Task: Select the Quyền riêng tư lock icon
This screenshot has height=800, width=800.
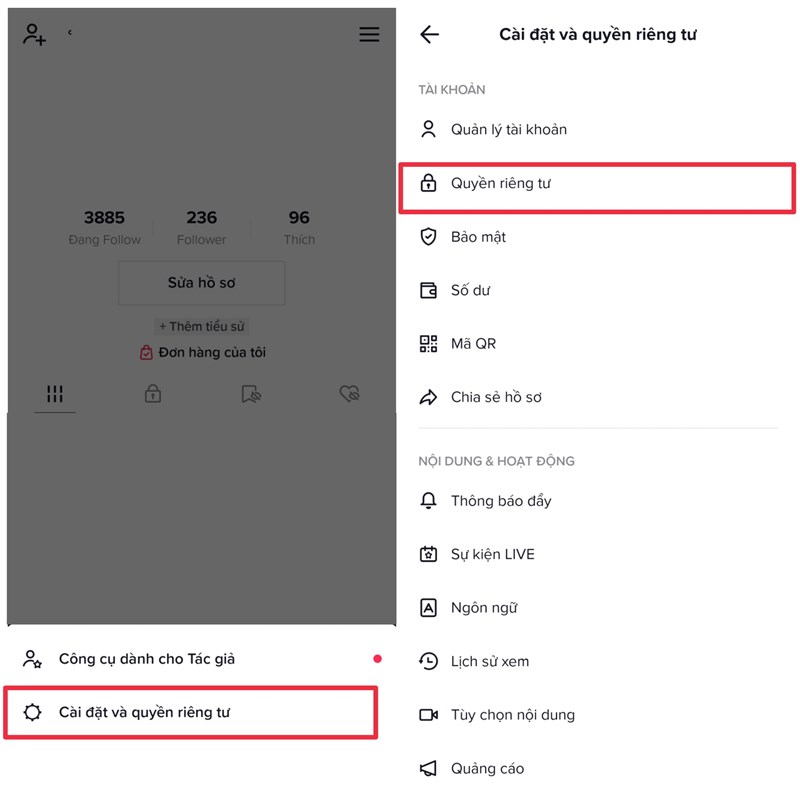Action: point(428,183)
